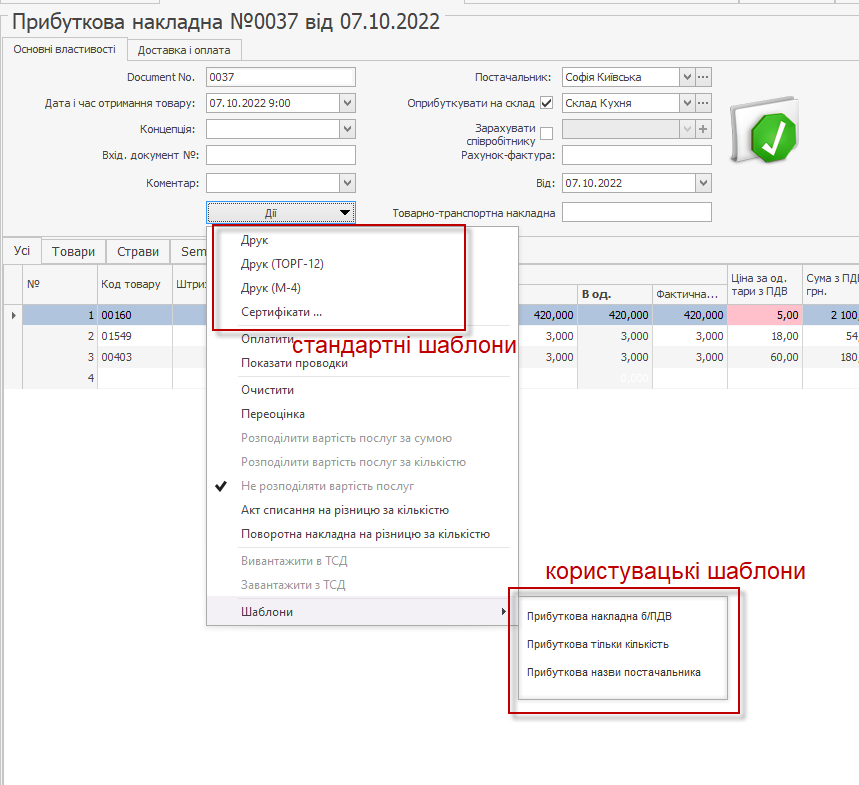Open the date and time received dropdown
This screenshot has height=785, width=859.
point(347,103)
